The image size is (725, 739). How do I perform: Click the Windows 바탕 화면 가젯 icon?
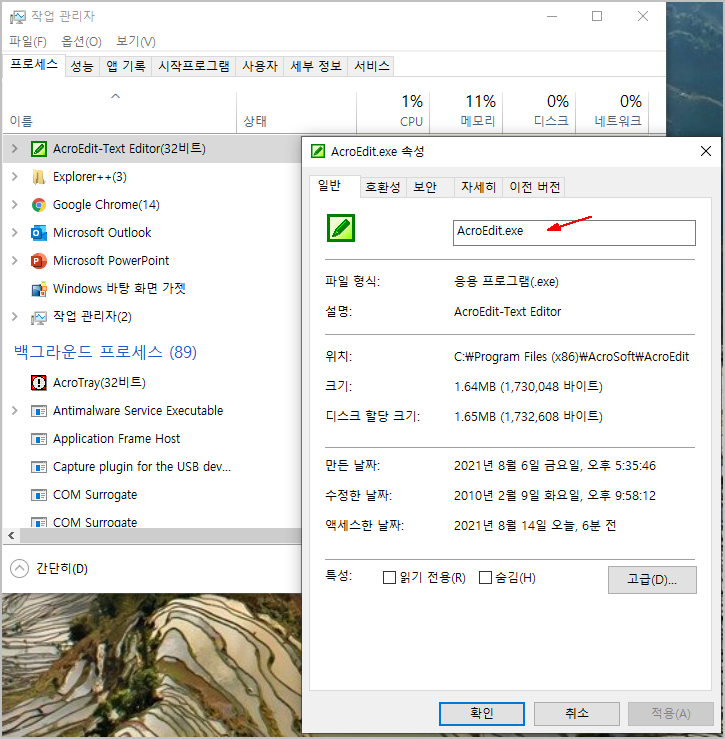(39, 289)
